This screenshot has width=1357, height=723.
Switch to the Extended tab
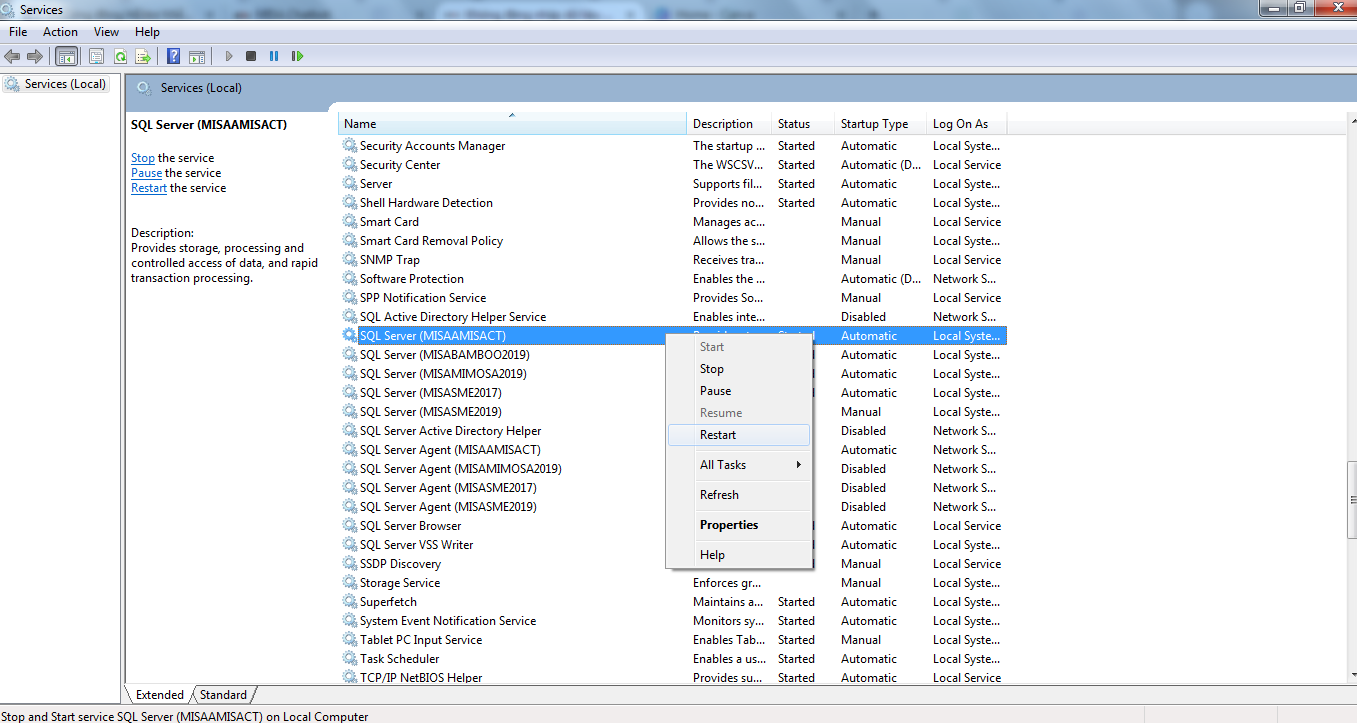[160, 695]
